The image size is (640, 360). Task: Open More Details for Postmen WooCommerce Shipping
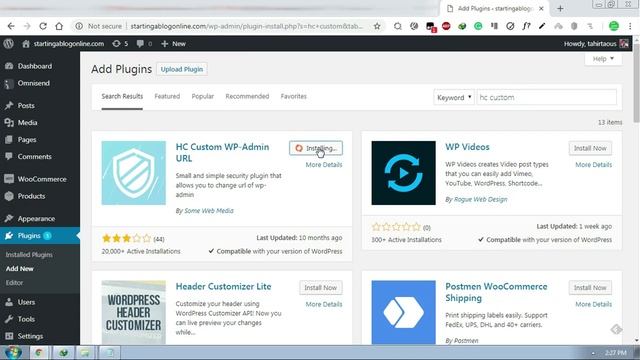coord(593,304)
